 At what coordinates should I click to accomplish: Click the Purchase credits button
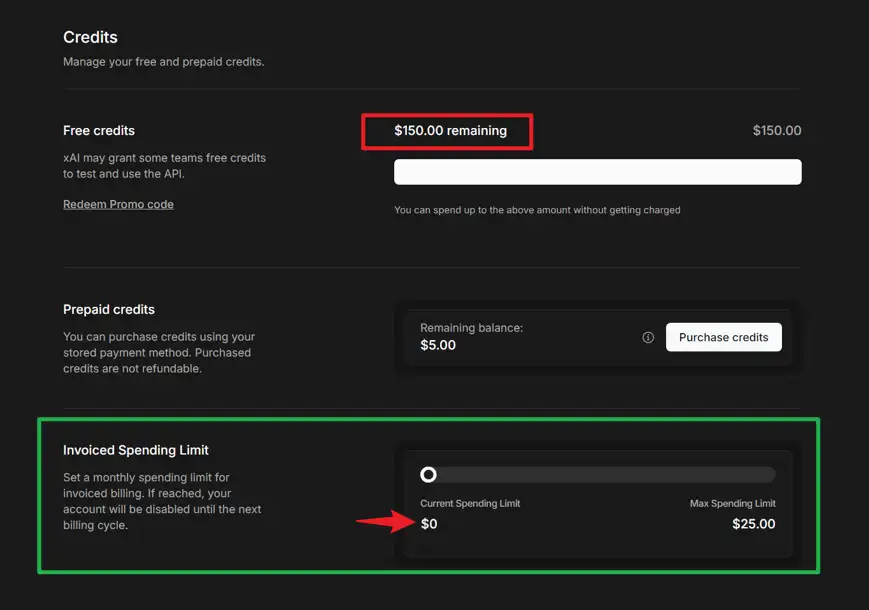[723, 337]
